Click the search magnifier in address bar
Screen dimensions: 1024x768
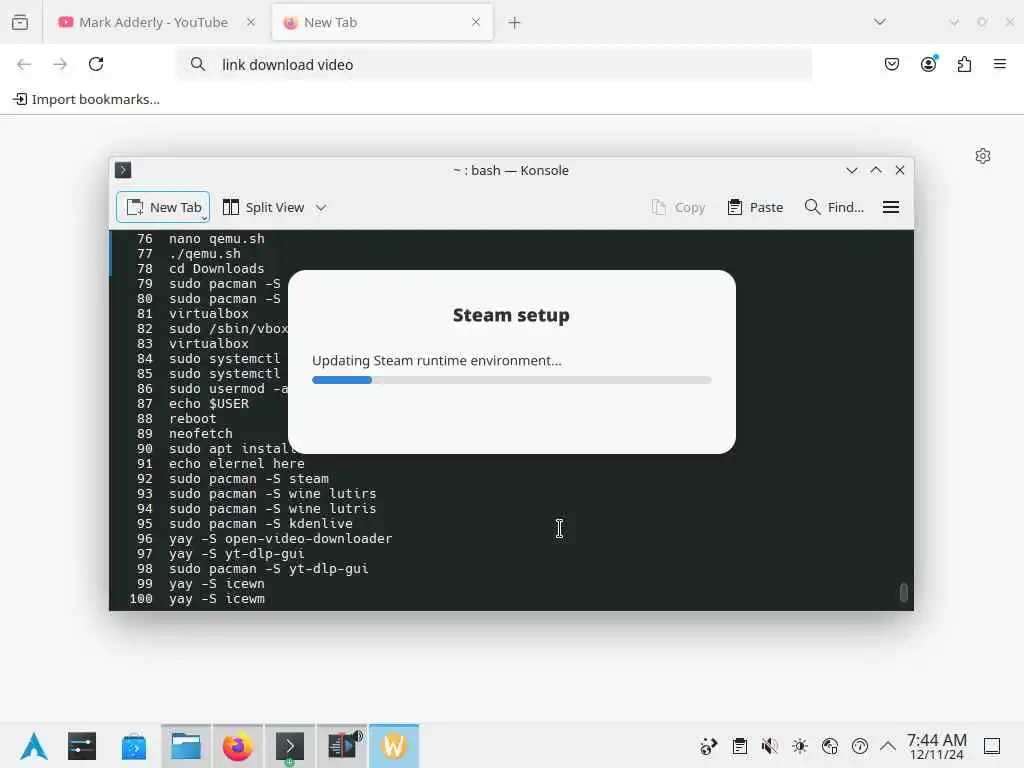198,64
